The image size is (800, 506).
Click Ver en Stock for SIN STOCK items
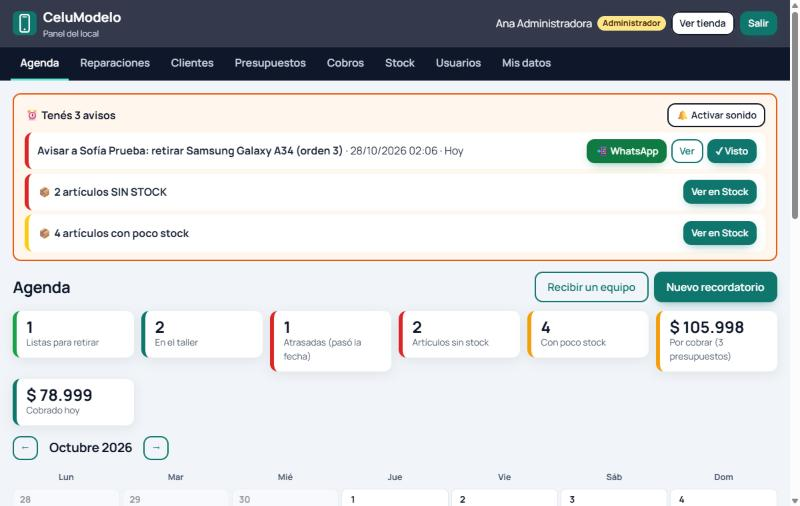719,192
